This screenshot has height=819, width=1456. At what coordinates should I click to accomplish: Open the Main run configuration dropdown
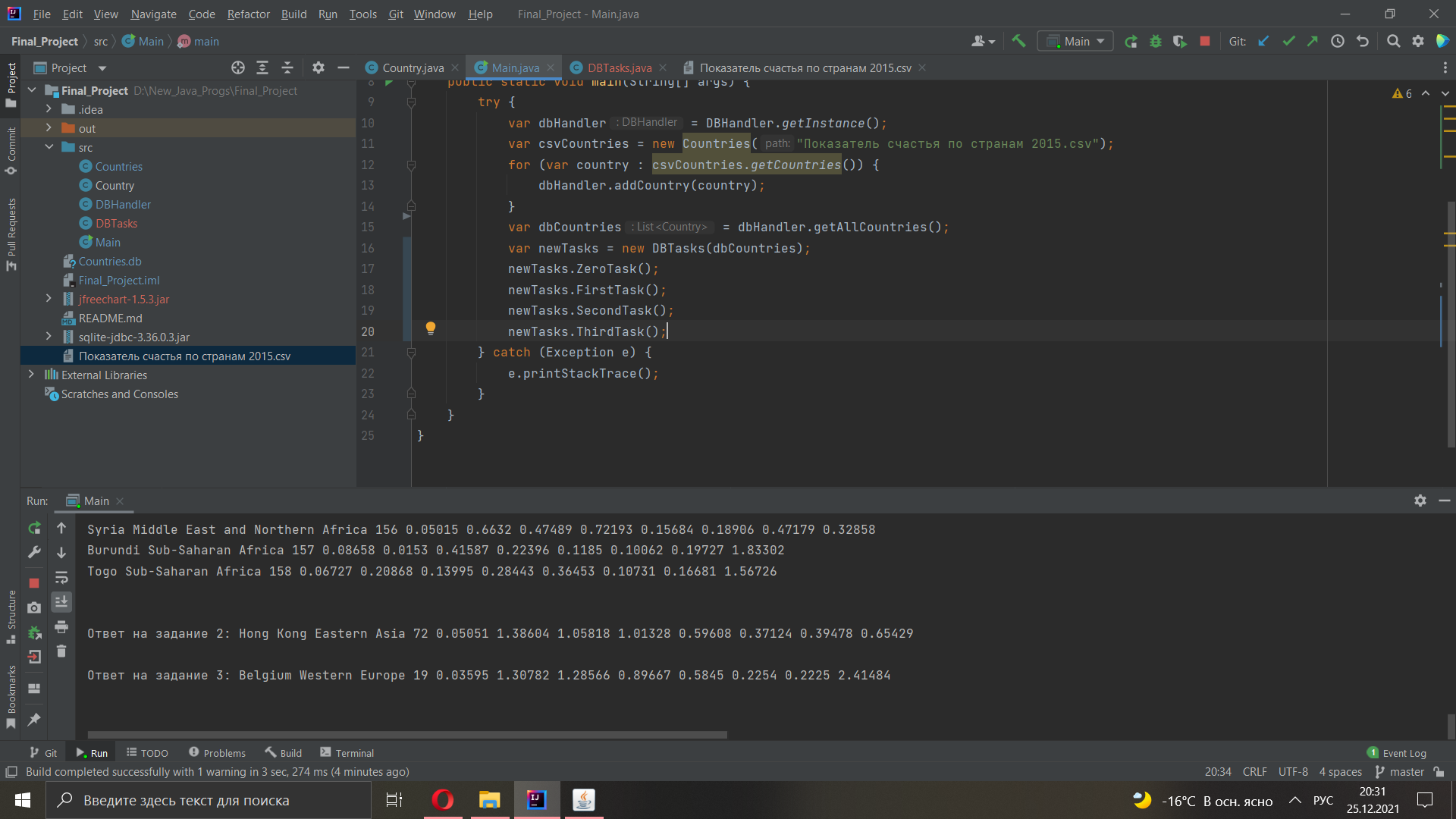tap(1075, 42)
